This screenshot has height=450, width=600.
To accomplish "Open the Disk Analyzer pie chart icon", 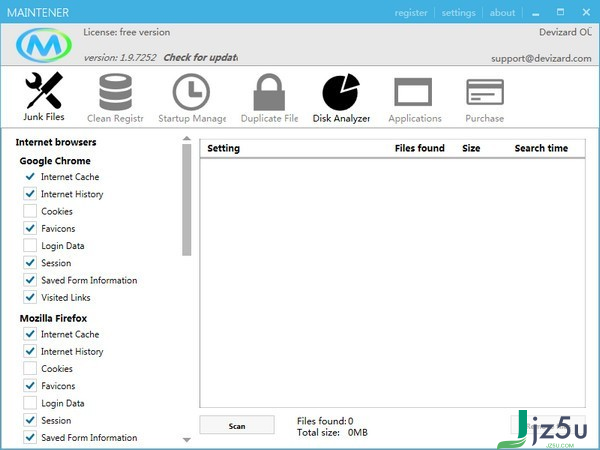I will [341, 92].
